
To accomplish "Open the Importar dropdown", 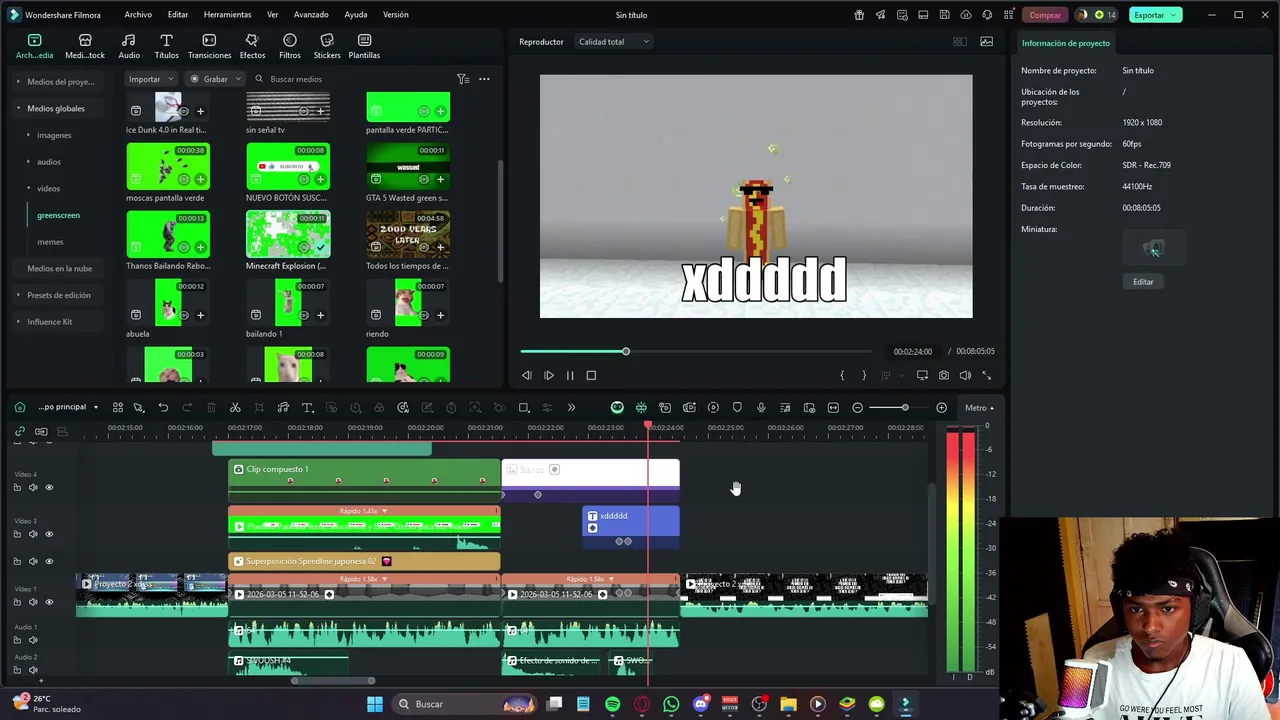I will point(151,79).
